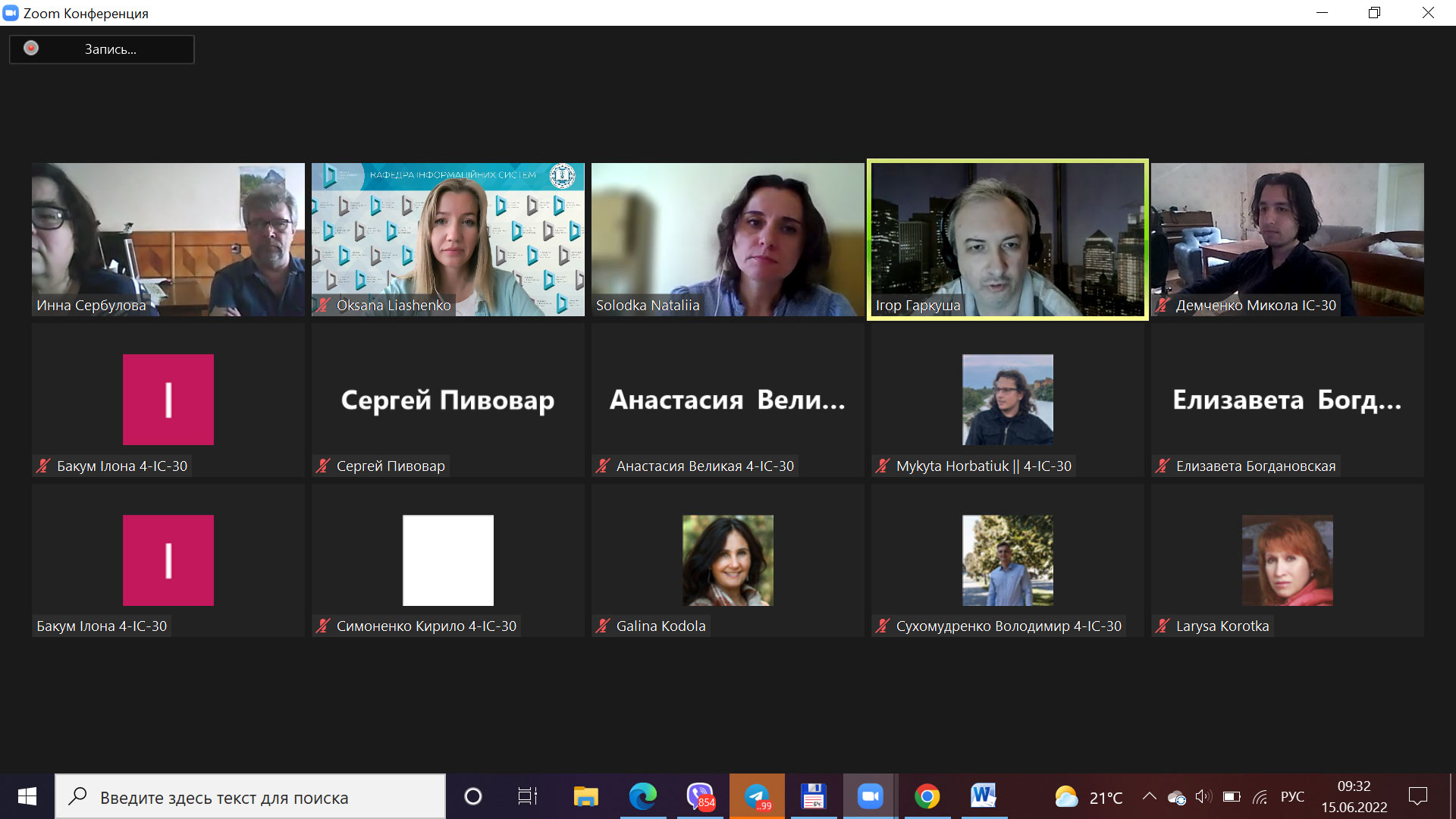The image size is (1456, 819).
Task: Click the Zoom icon in the taskbar
Action: pos(870,796)
